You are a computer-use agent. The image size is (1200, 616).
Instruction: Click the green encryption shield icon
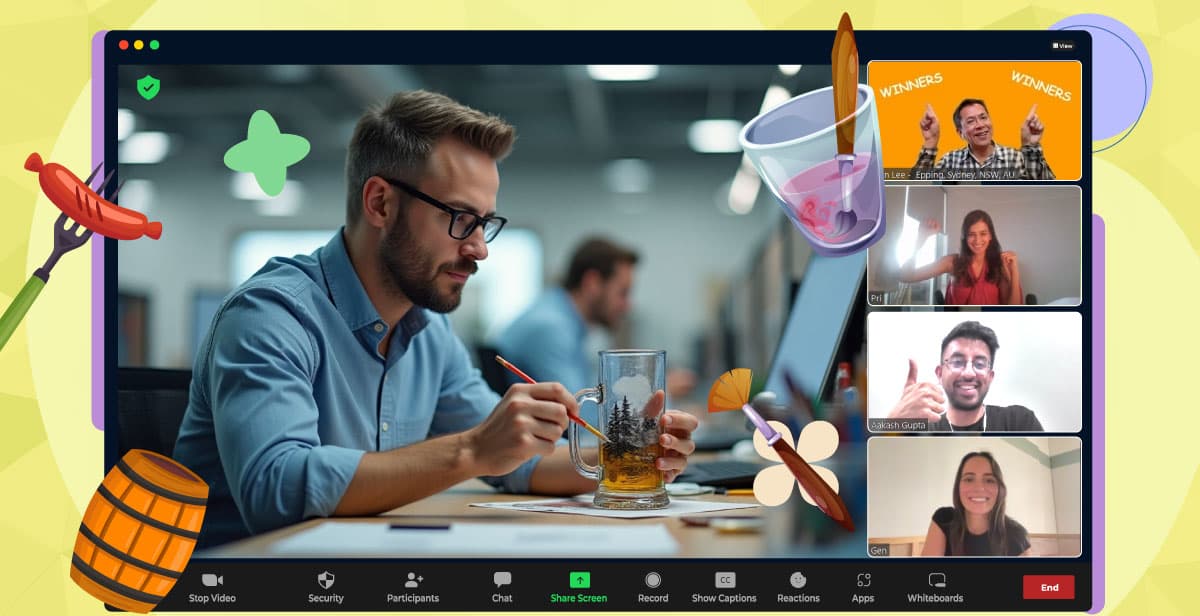pyautogui.click(x=148, y=87)
